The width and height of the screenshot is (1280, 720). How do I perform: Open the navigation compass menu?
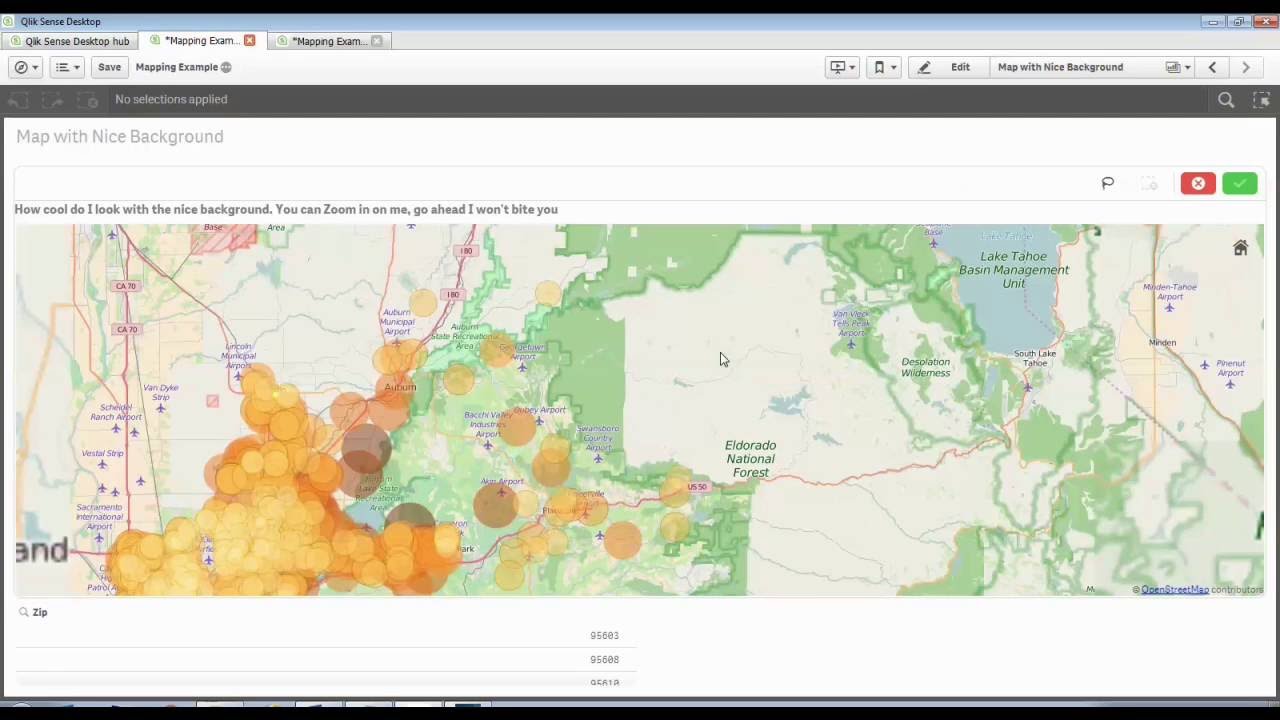point(25,67)
